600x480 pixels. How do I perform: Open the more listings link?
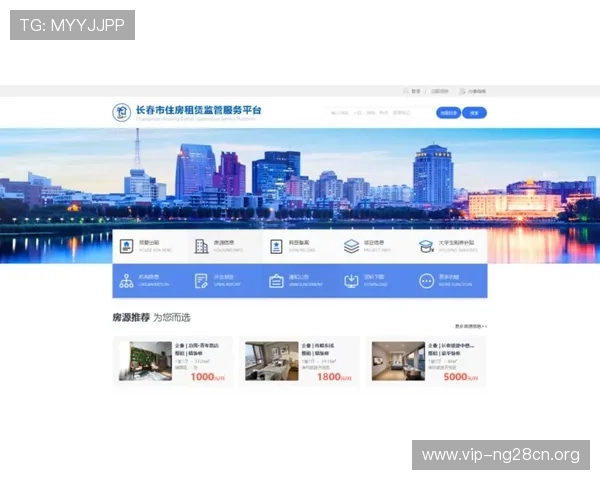(471, 326)
